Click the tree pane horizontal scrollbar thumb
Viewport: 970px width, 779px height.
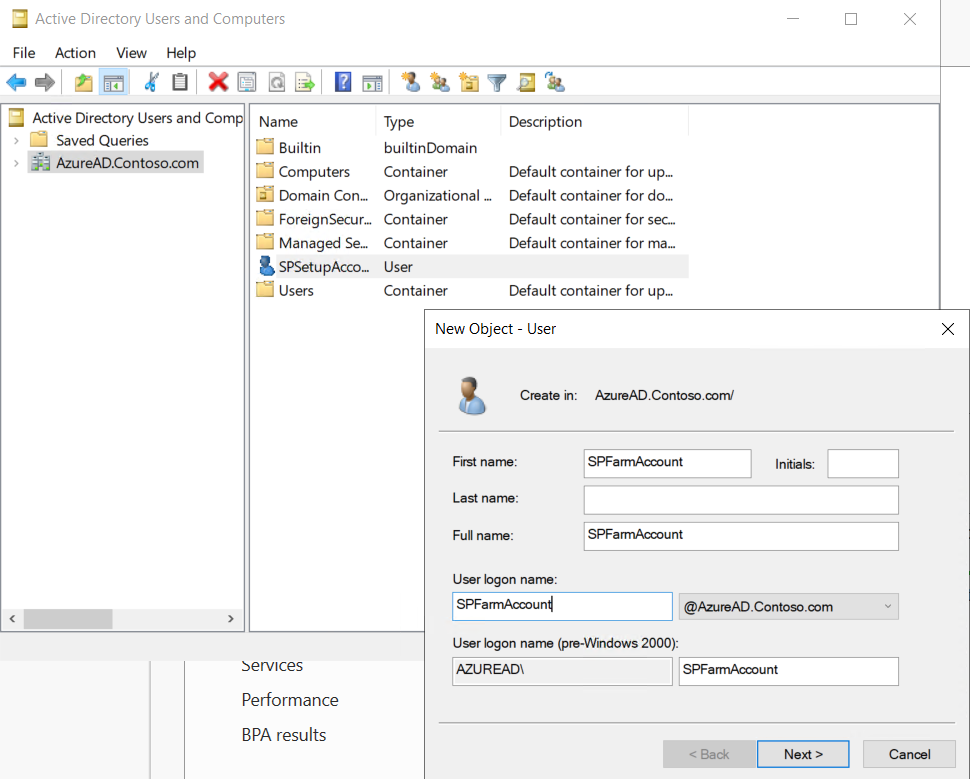[68, 618]
